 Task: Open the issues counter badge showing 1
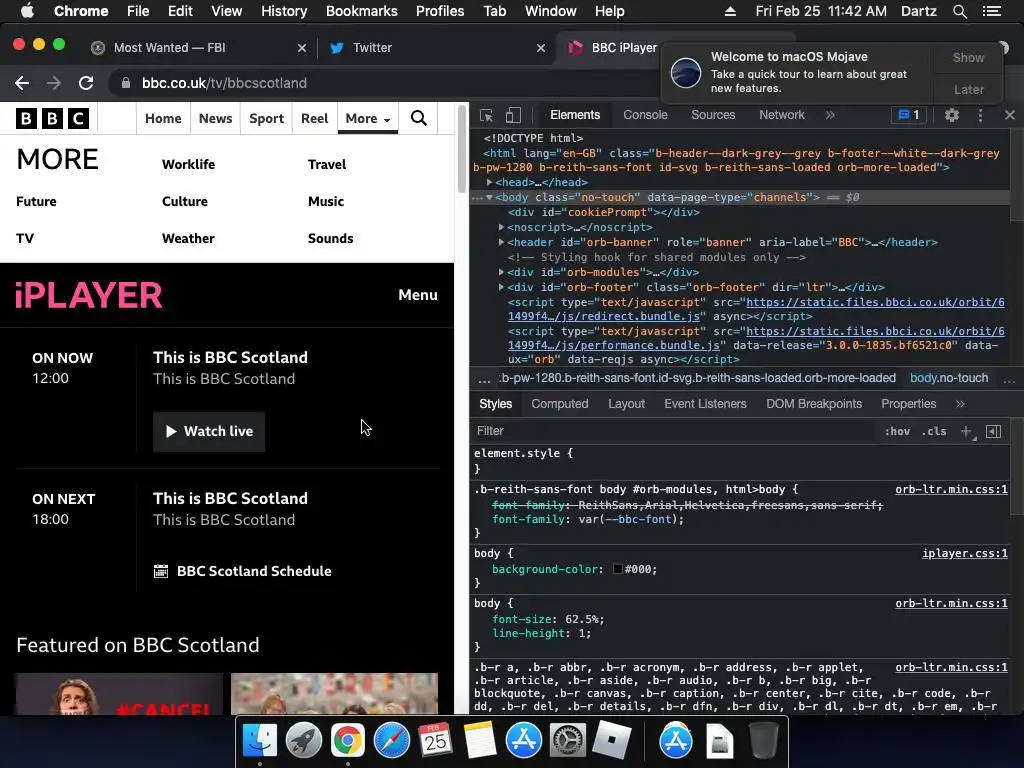coord(908,116)
